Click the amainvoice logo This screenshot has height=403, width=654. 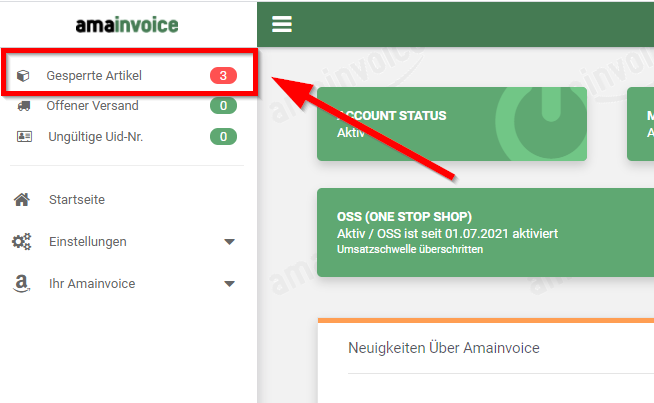tap(127, 25)
